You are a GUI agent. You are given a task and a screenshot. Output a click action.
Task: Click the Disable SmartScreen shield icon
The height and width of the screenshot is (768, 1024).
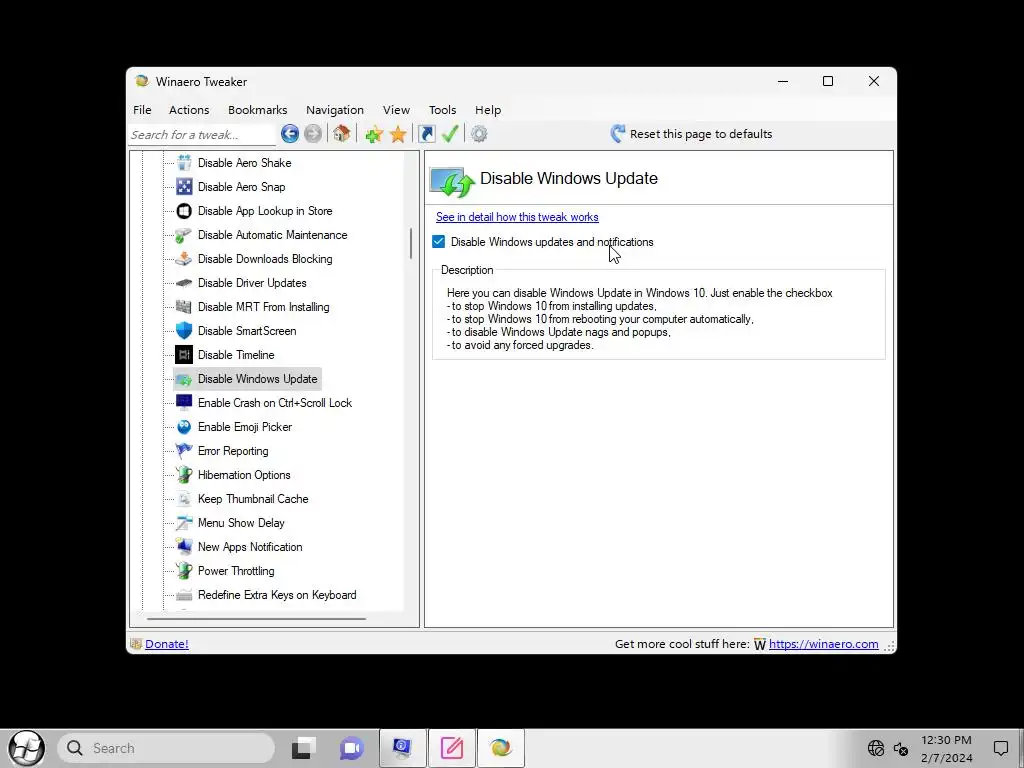184,330
